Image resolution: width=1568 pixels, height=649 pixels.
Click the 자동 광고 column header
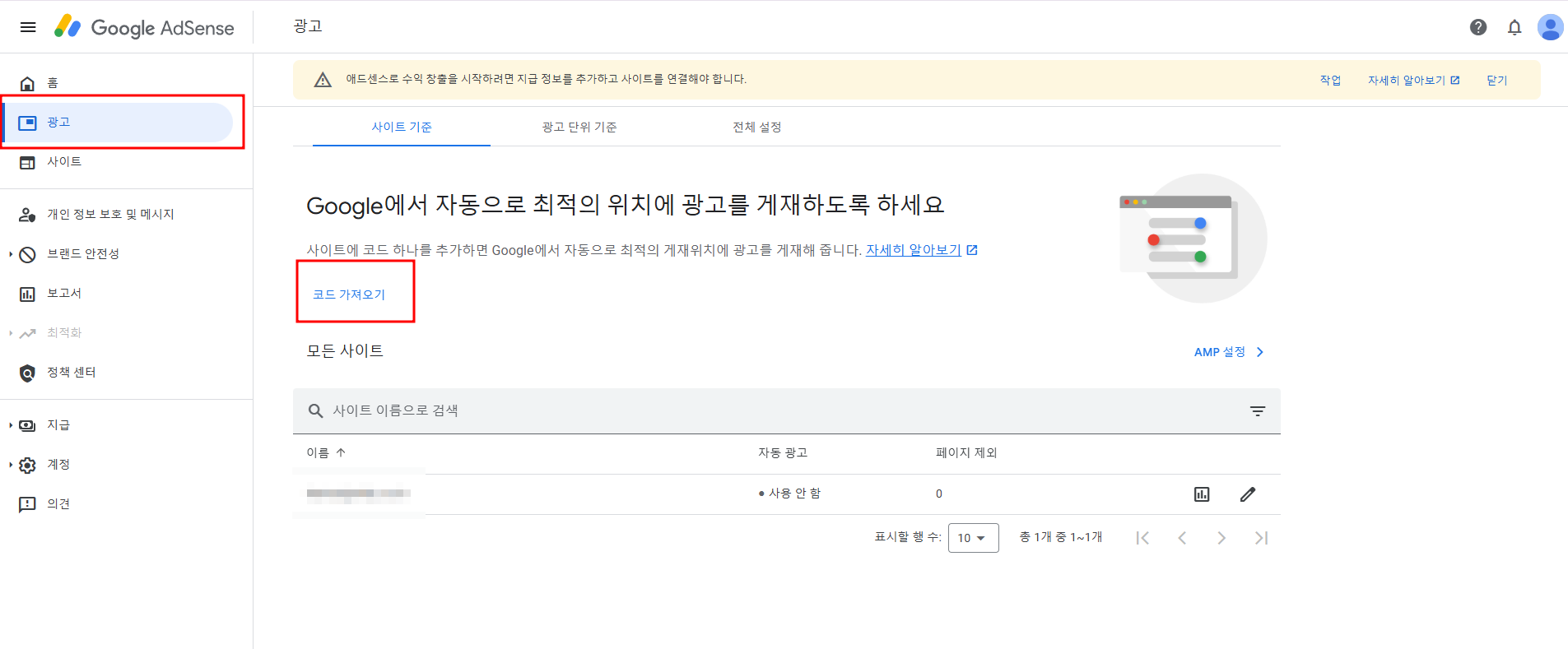(783, 452)
